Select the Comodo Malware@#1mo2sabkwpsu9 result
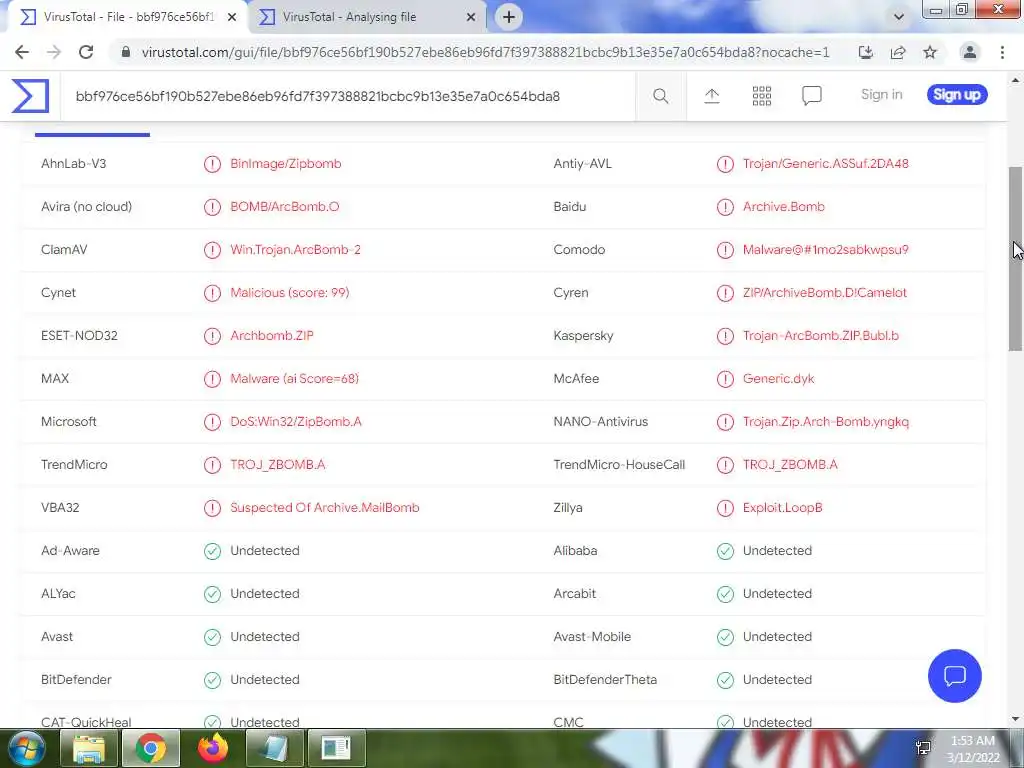The height and width of the screenshot is (768, 1024). pos(825,250)
